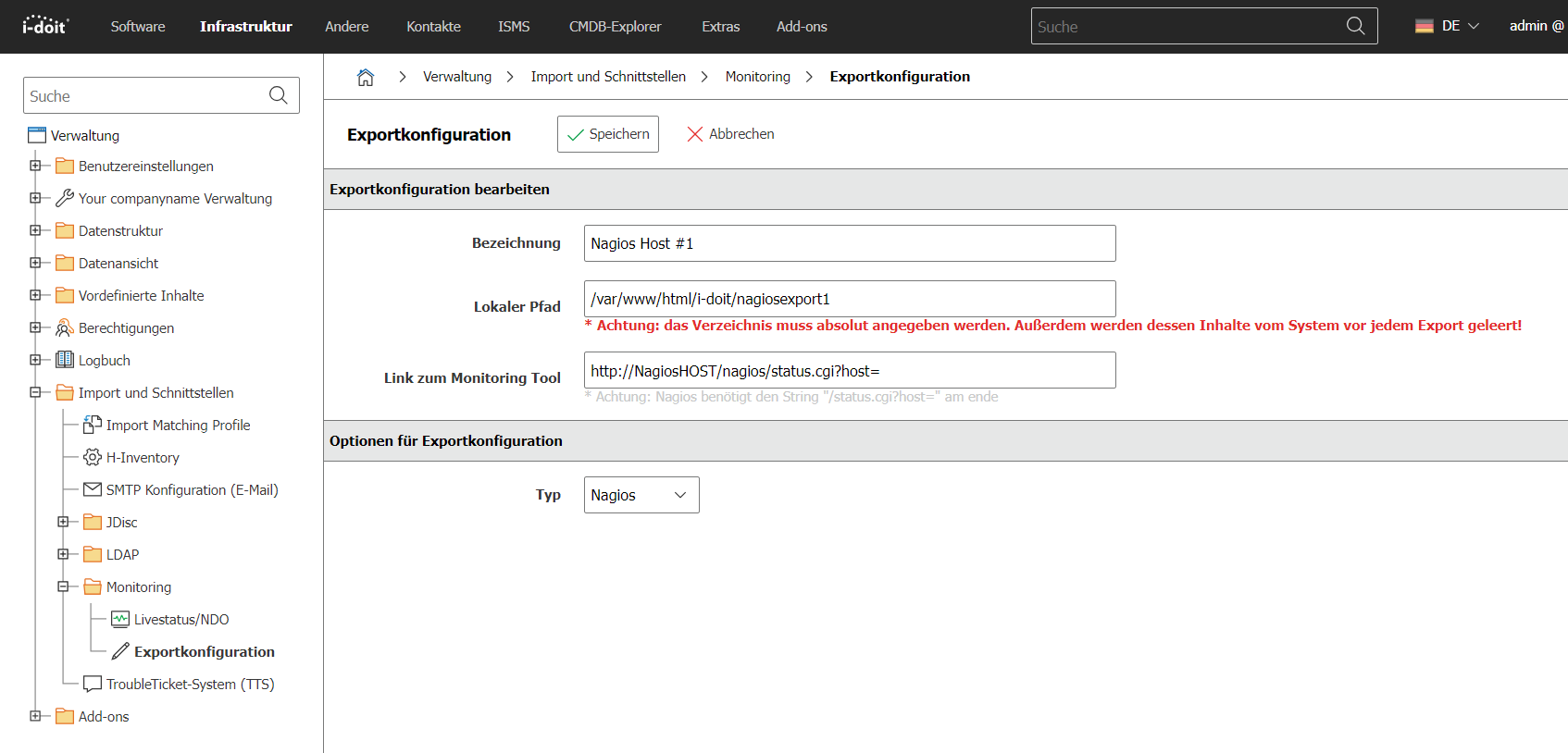
Task: Click the Berechtigungen users icon
Action: click(65, 327)
